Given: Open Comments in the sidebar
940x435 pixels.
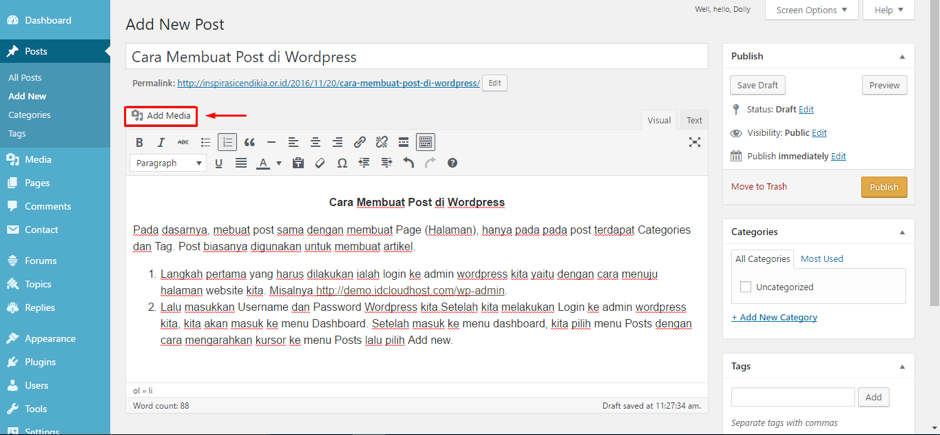Looking at the screenshot, I should pyautogui.click(x=47, y=206).
